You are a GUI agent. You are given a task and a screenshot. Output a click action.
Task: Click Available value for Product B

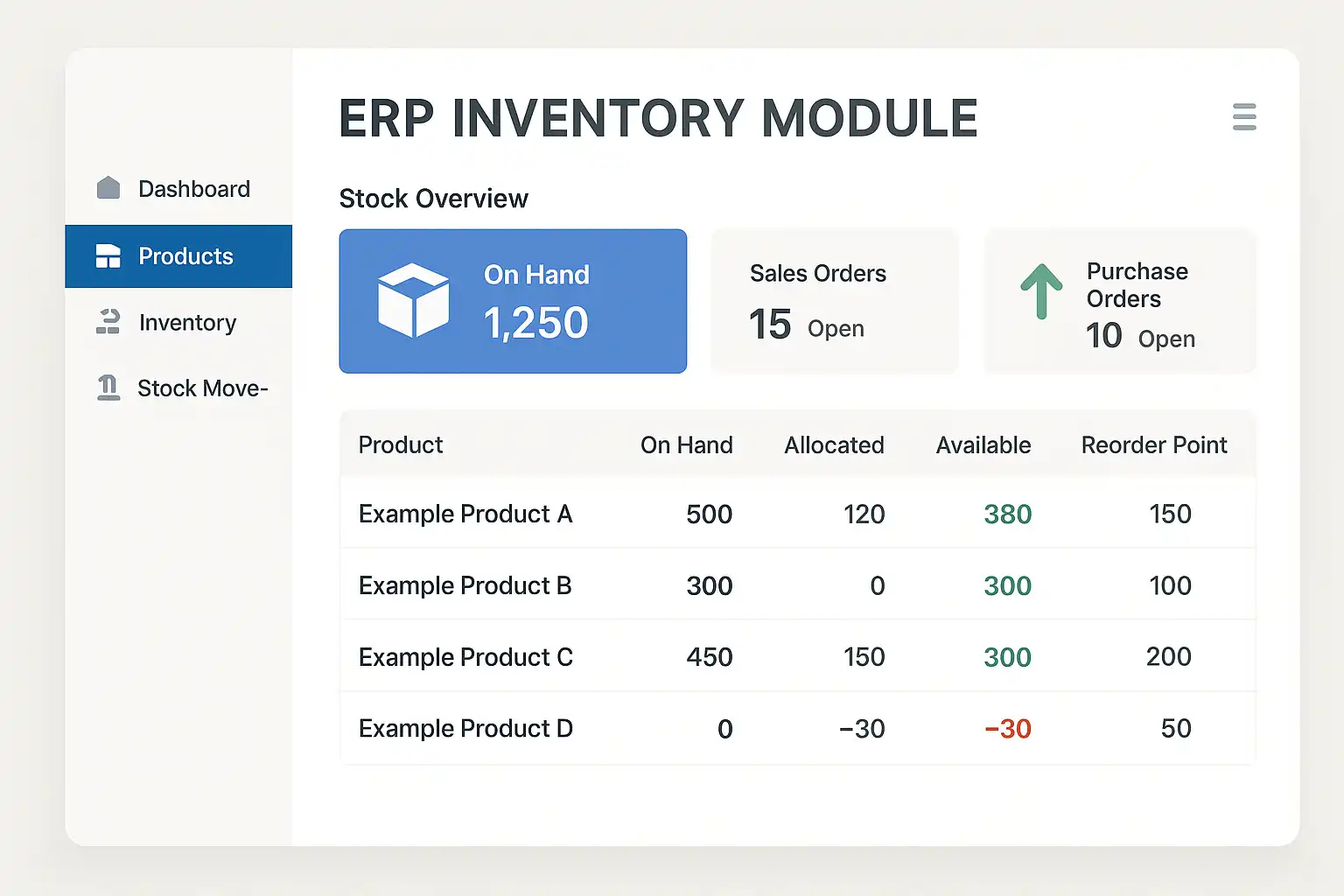1008,586
